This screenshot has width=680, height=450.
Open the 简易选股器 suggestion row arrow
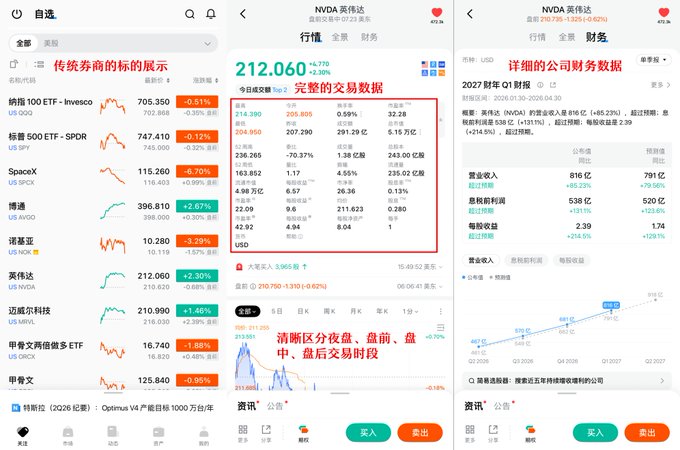coord(662,381)
